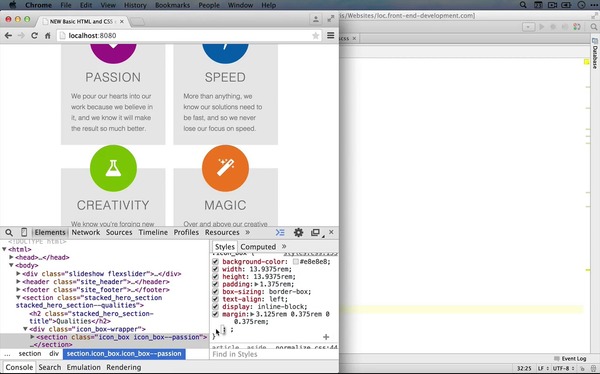Click the Debug bug icon in the IDE
Image resolution: width=600 pixels, height=374 pixels.
tap(553, 27)
